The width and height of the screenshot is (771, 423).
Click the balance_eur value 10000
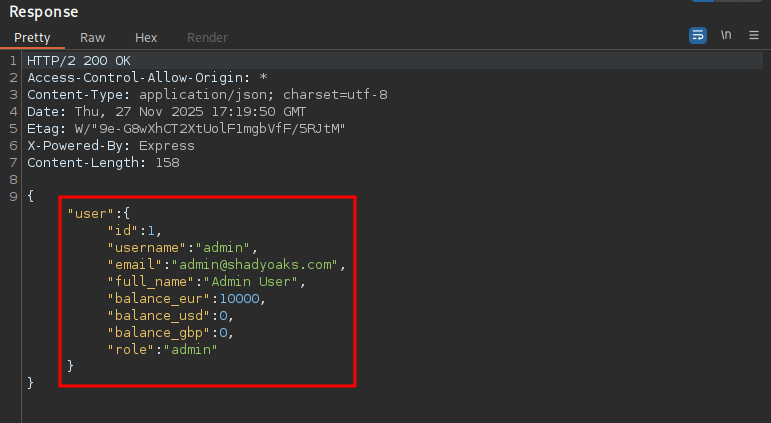click(241, 298)
